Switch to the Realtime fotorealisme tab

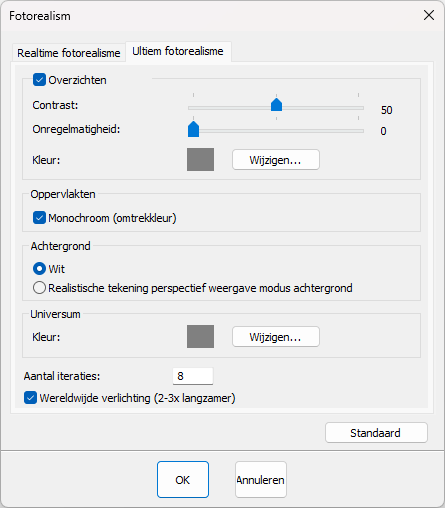tap(69, 53)
